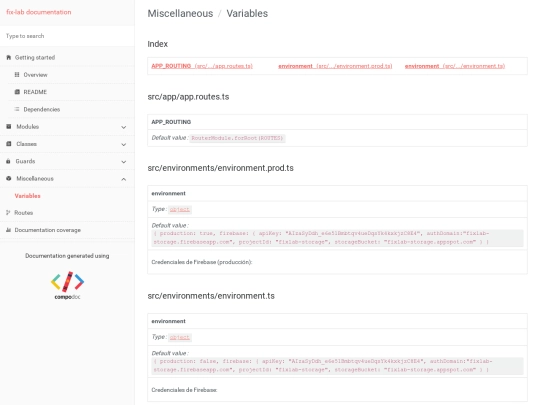Click the Index heading

tap(157, 44)
